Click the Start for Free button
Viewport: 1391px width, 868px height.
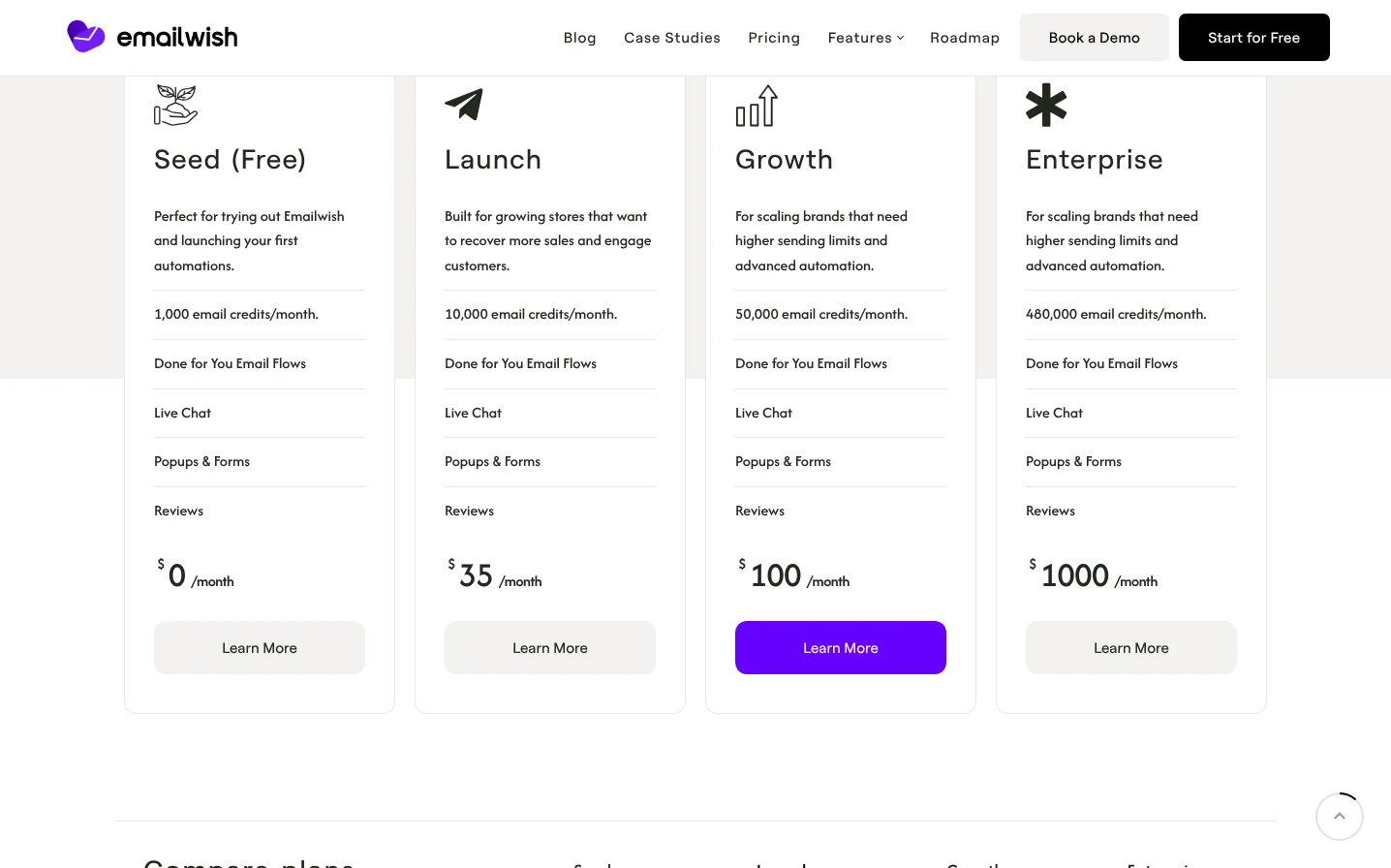1254,38
